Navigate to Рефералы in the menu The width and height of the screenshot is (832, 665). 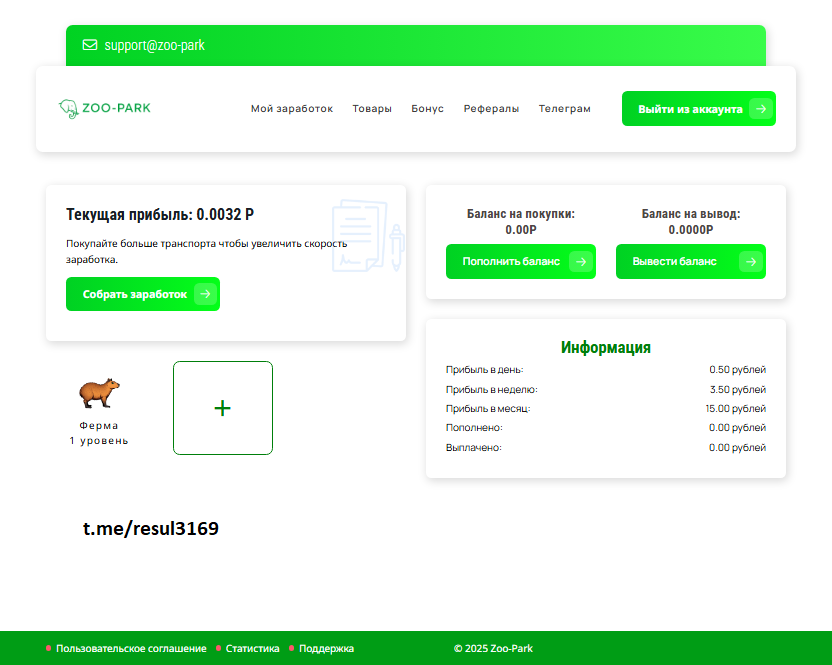tap(491, 109)
